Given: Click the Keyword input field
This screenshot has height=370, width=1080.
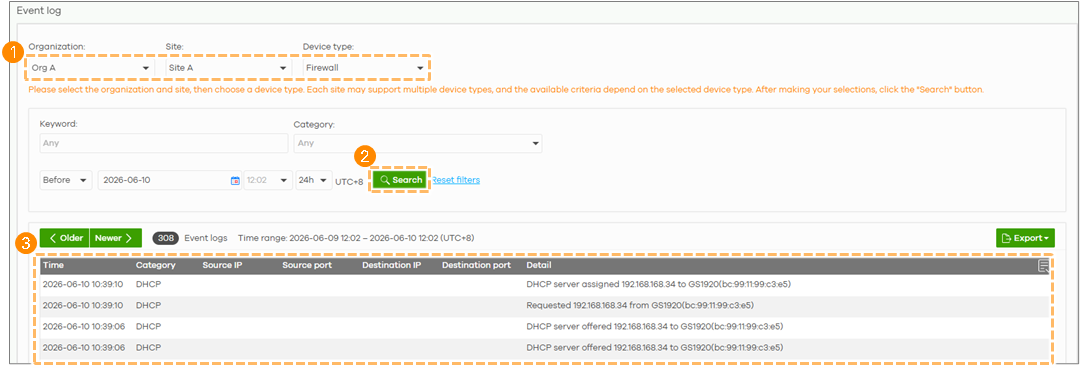Looking at the screenshot, I should point(163,143).
